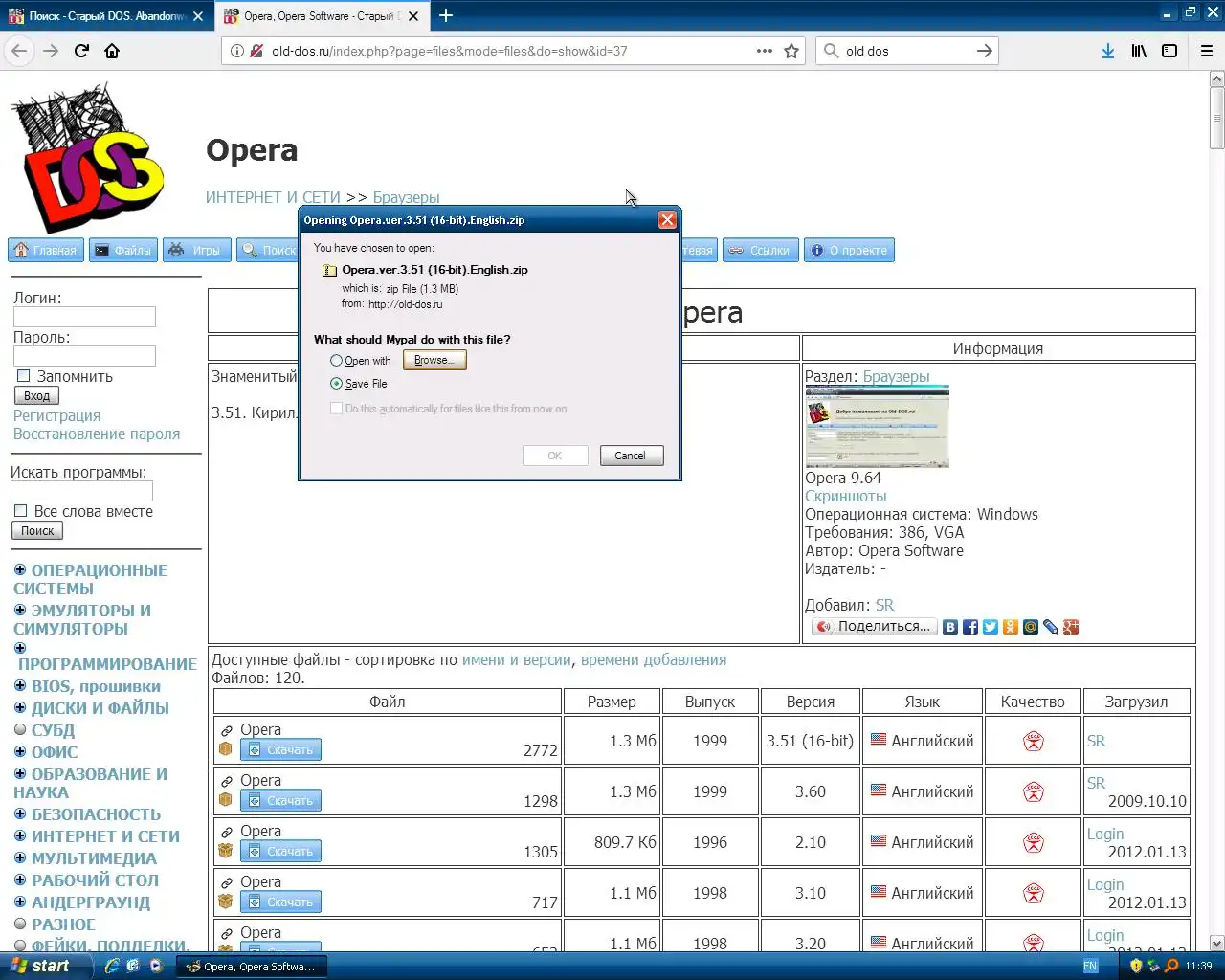This screenshot has height=980, width=1225.
Task: Expand the БЕЗОПАСНОСТЬ category
Action: (x=20, y=813)
